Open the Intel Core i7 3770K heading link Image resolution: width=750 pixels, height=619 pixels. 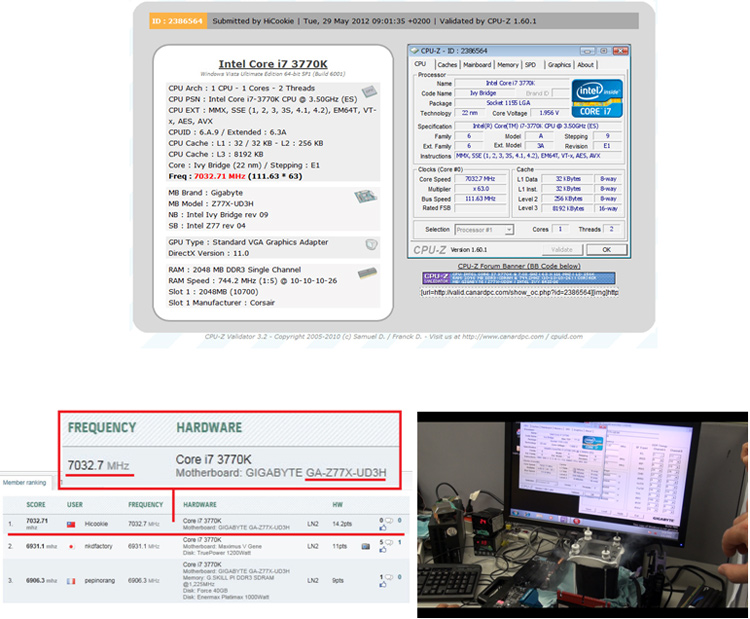(273, 64)
